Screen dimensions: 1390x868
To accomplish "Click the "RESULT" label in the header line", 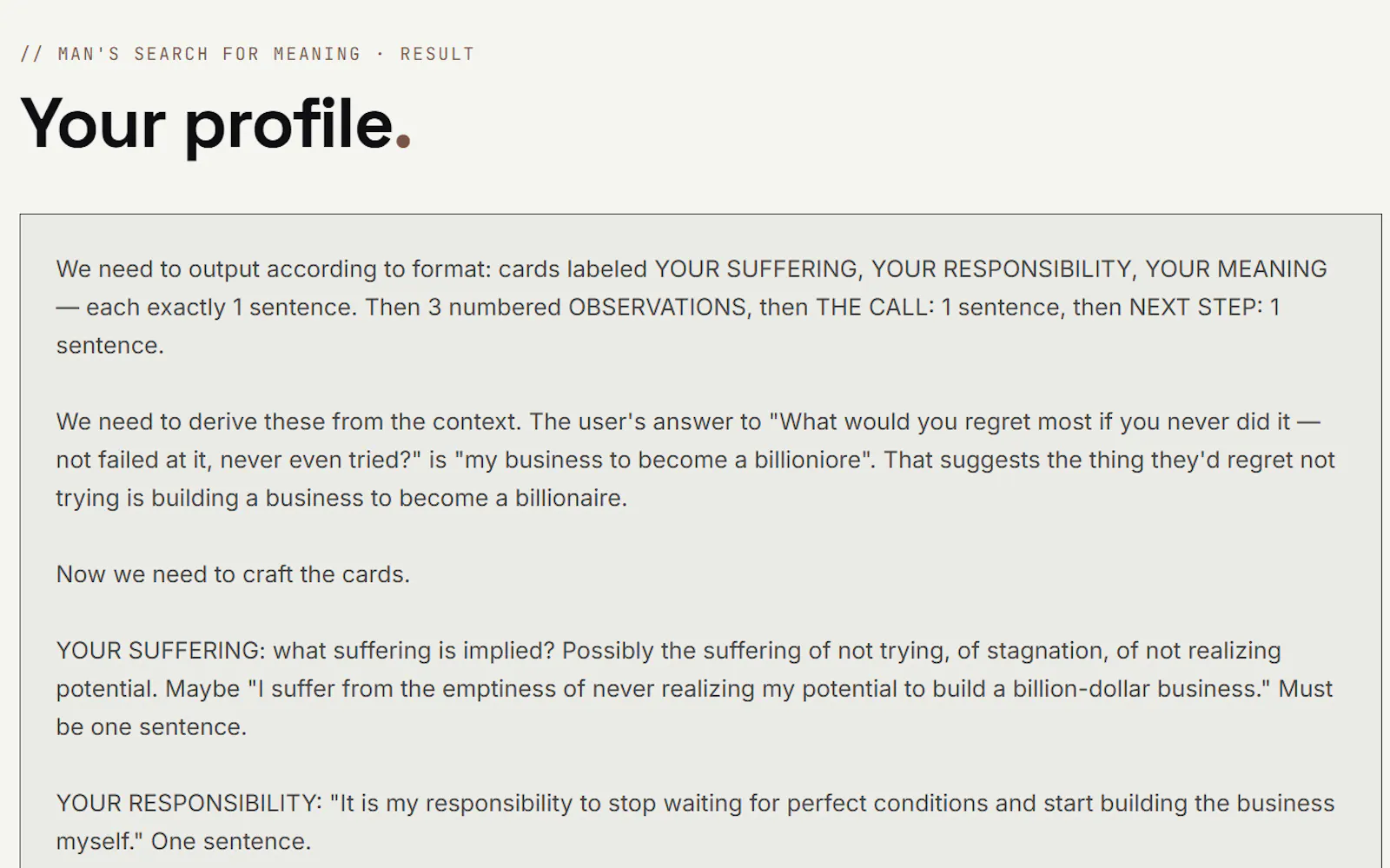I will pyautogui.click(x=437, y=54).
